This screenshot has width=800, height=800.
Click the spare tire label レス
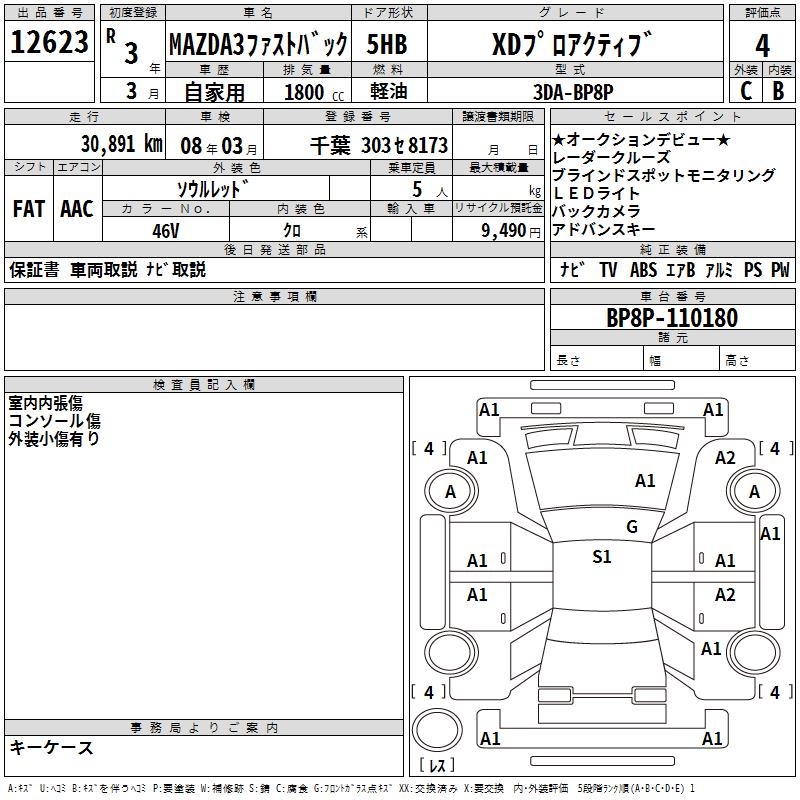[437, 765]
